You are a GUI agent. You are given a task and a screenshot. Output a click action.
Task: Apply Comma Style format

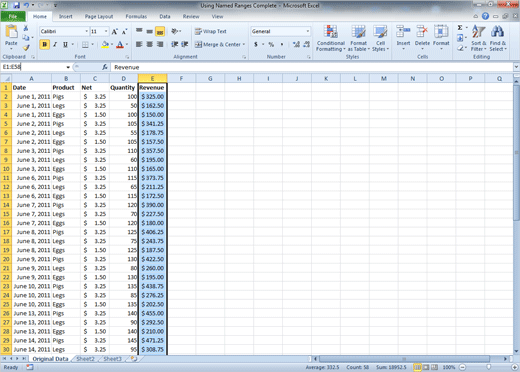(282, 44)
